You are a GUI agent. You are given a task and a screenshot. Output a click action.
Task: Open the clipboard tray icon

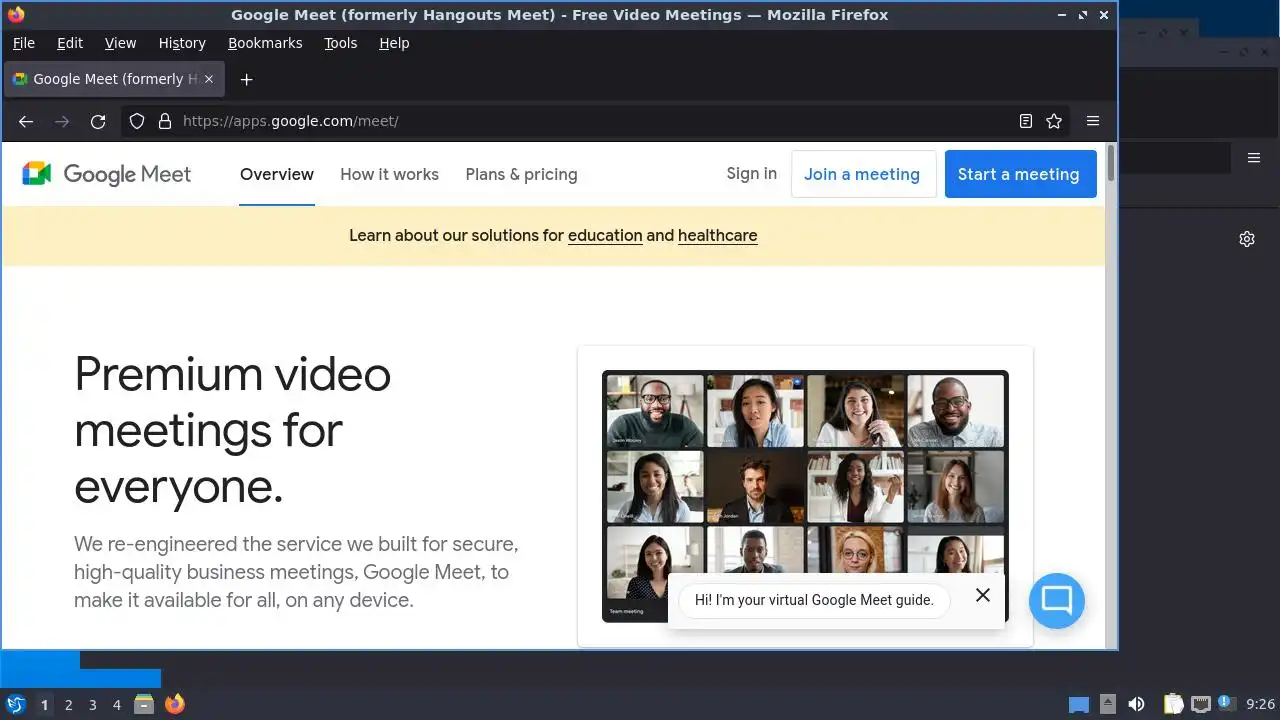tap(1174, 704)
